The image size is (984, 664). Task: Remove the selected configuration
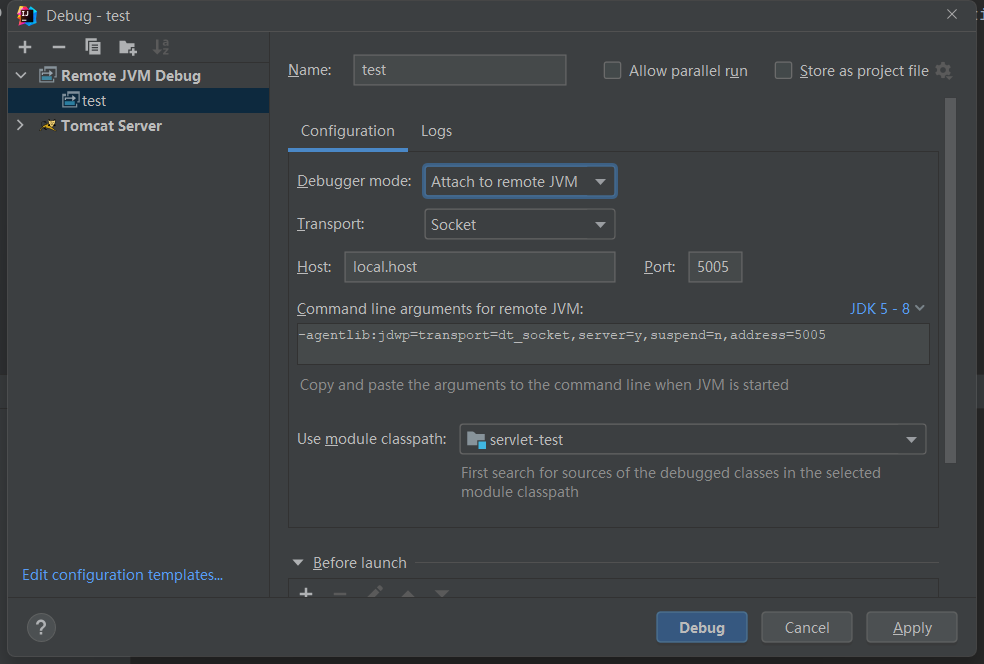click(x=59, y=47)
